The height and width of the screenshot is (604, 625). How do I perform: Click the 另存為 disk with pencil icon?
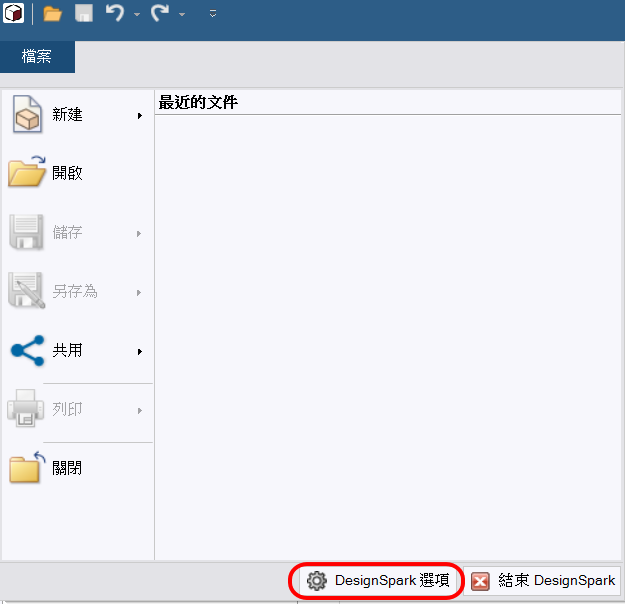coord(26,290)
